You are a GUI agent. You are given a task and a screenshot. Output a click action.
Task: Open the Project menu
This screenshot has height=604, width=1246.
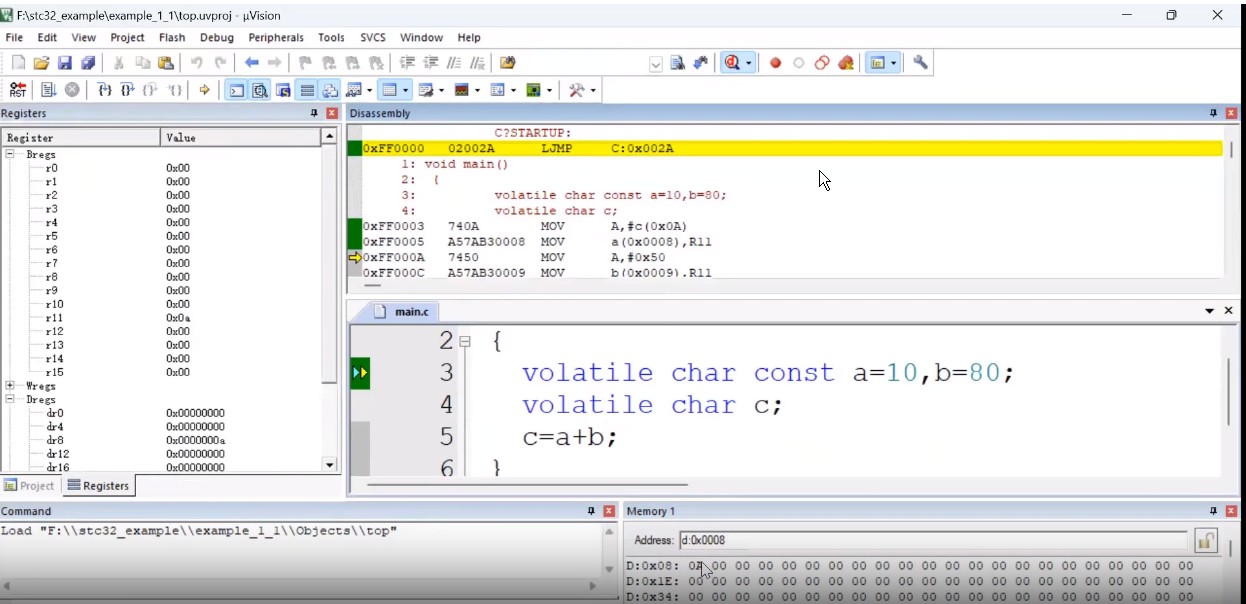click(x=127, y=37)
